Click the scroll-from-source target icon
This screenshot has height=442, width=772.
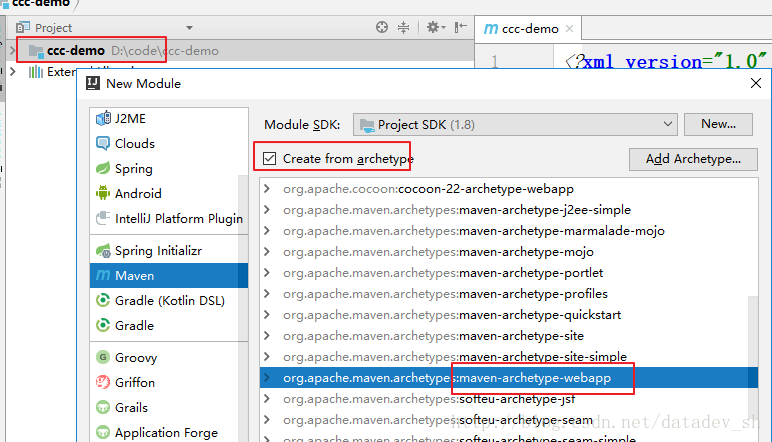[x=382, y=27]
